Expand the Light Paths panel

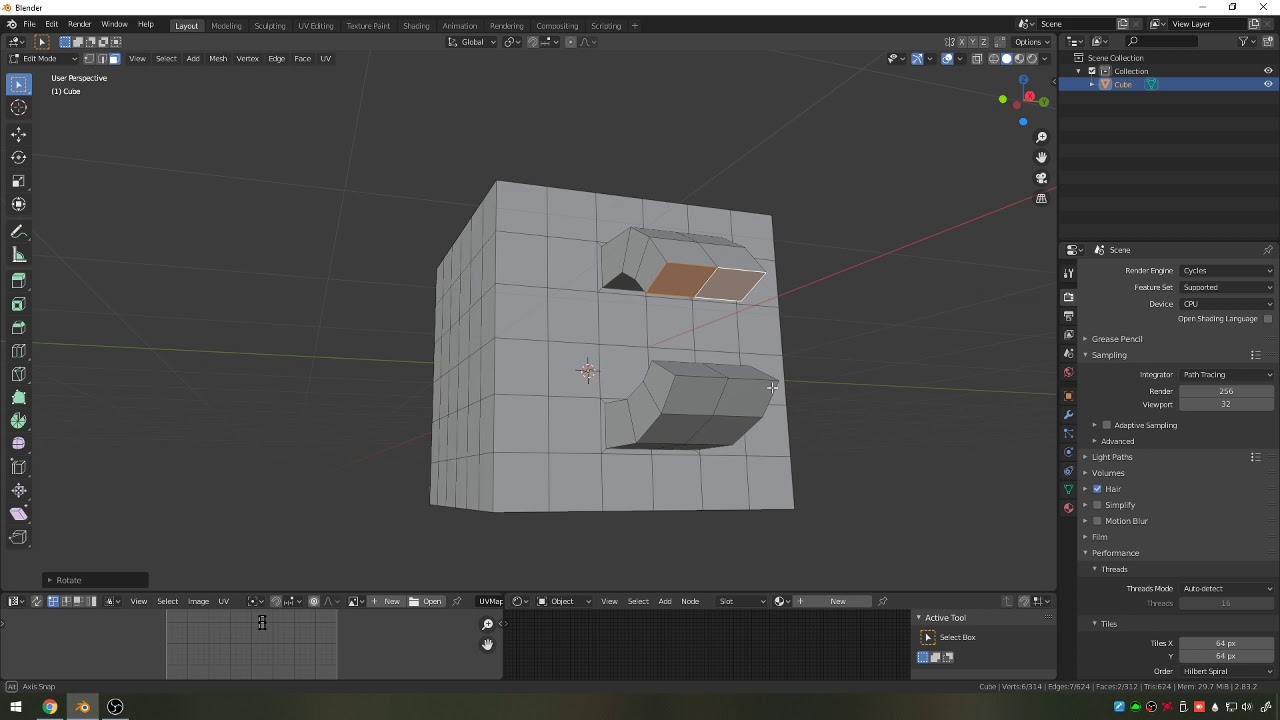click(x=1112, y=457)
